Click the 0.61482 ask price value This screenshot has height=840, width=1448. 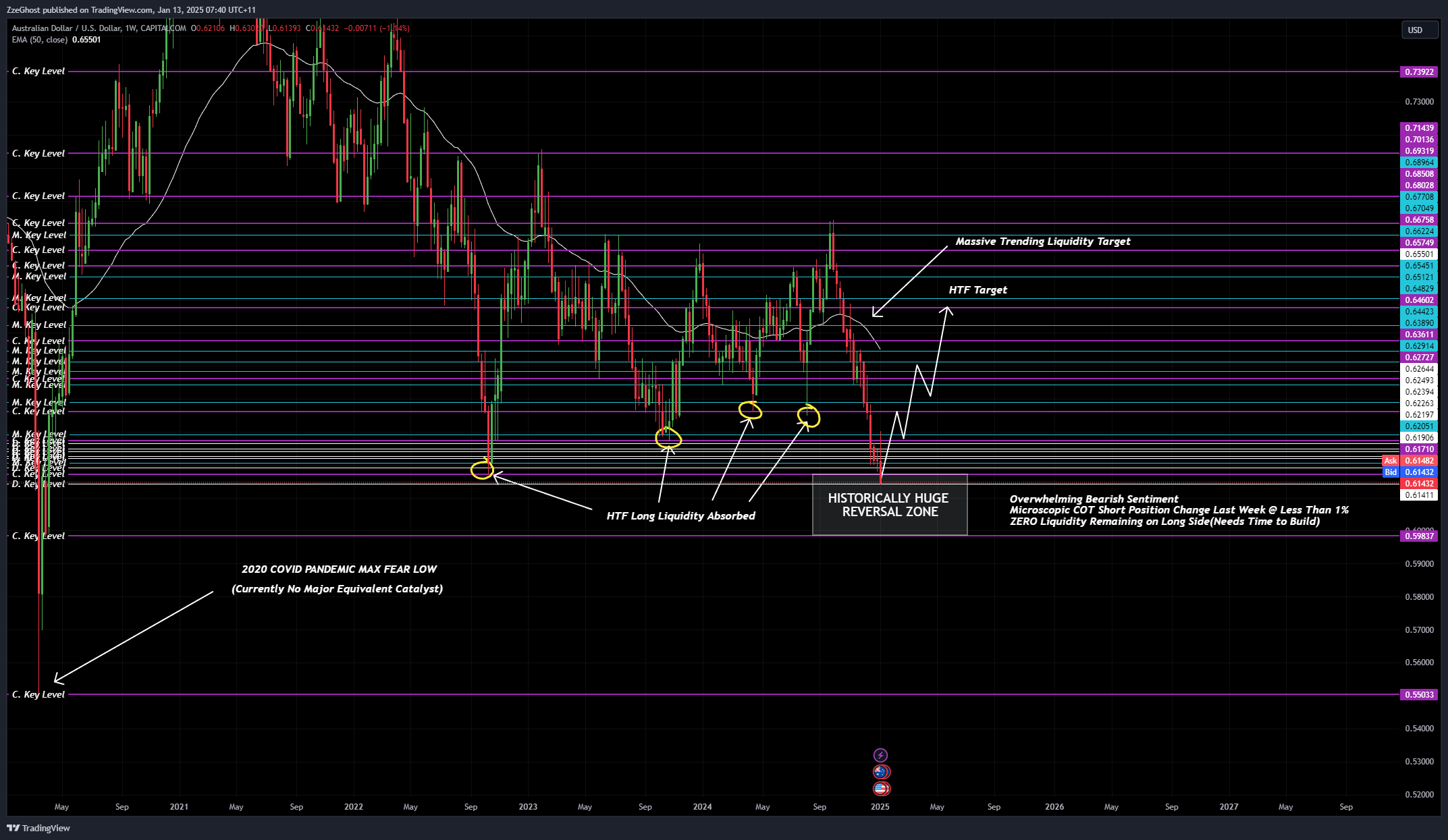[1419, 461]
